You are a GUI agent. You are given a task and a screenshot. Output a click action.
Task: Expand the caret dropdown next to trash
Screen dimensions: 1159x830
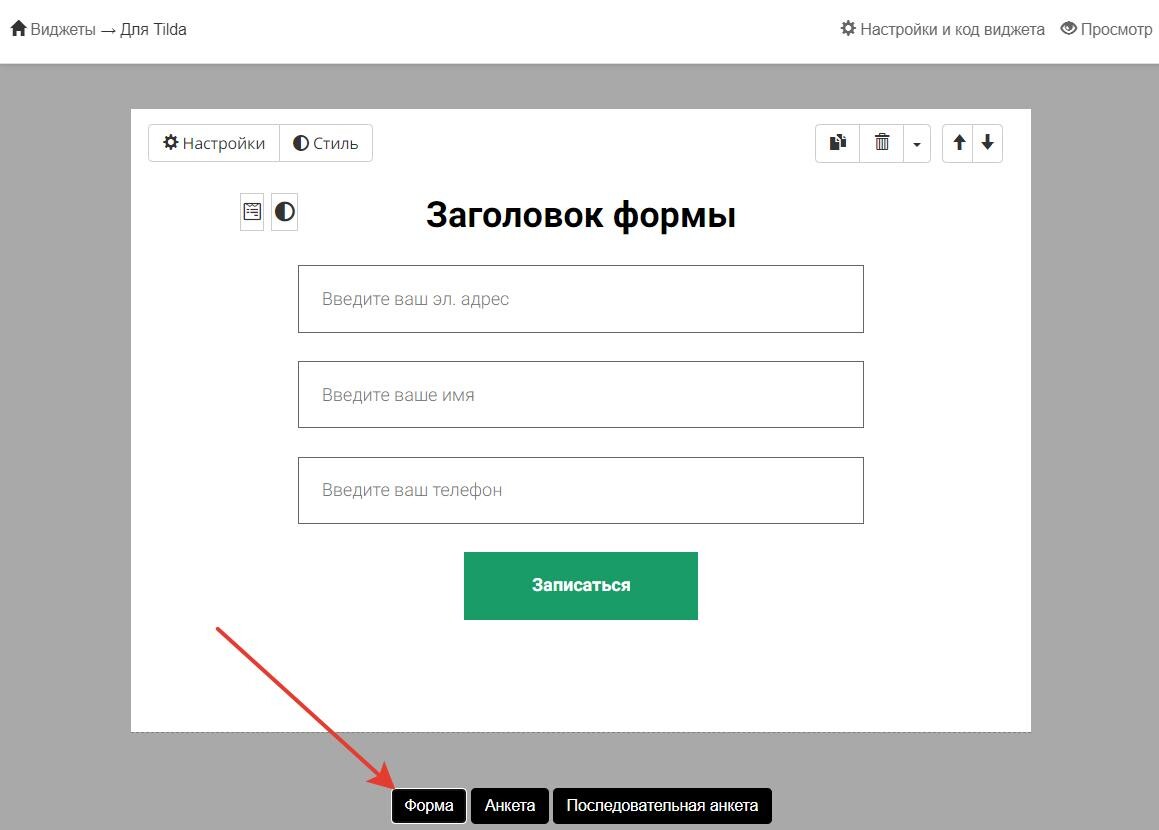pos(917,143)
